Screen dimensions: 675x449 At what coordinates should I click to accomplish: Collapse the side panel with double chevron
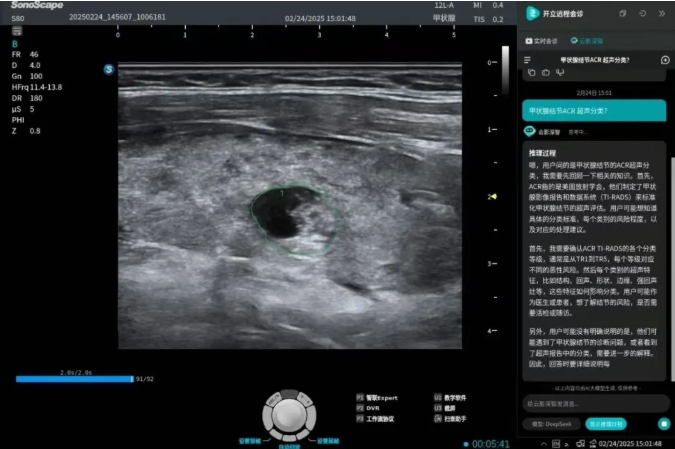pos(662,14)
